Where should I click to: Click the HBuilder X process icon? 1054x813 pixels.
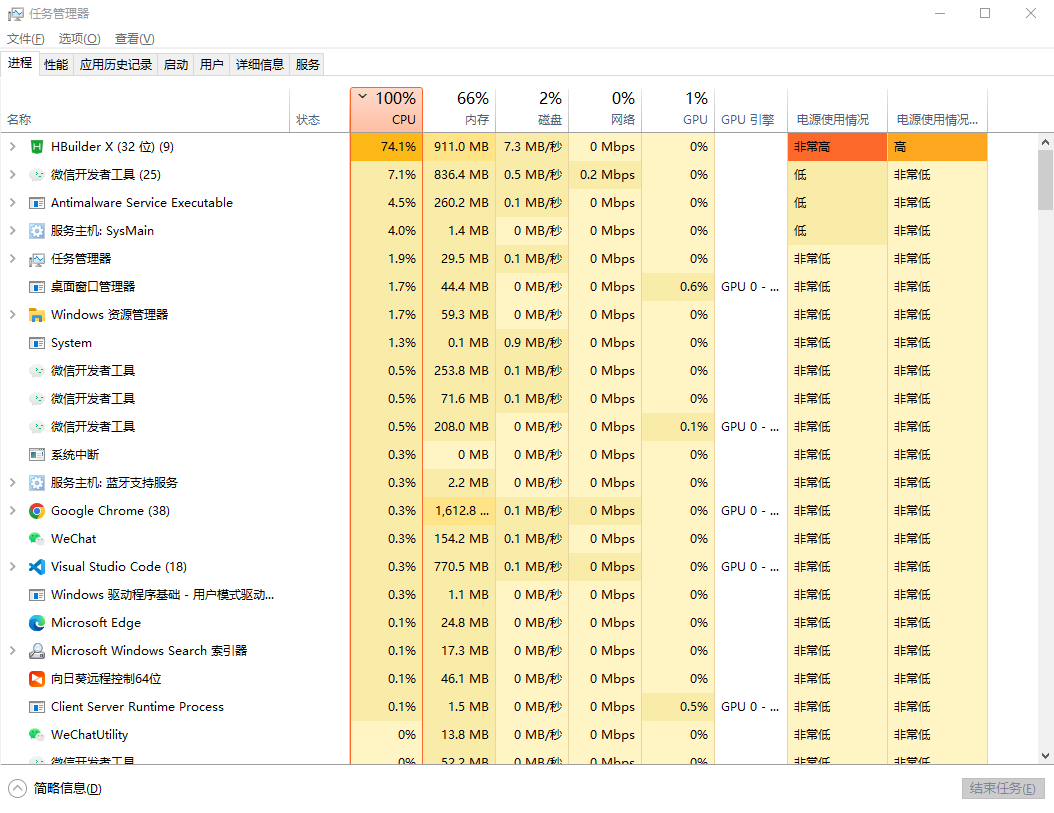[x=37, y=147]
